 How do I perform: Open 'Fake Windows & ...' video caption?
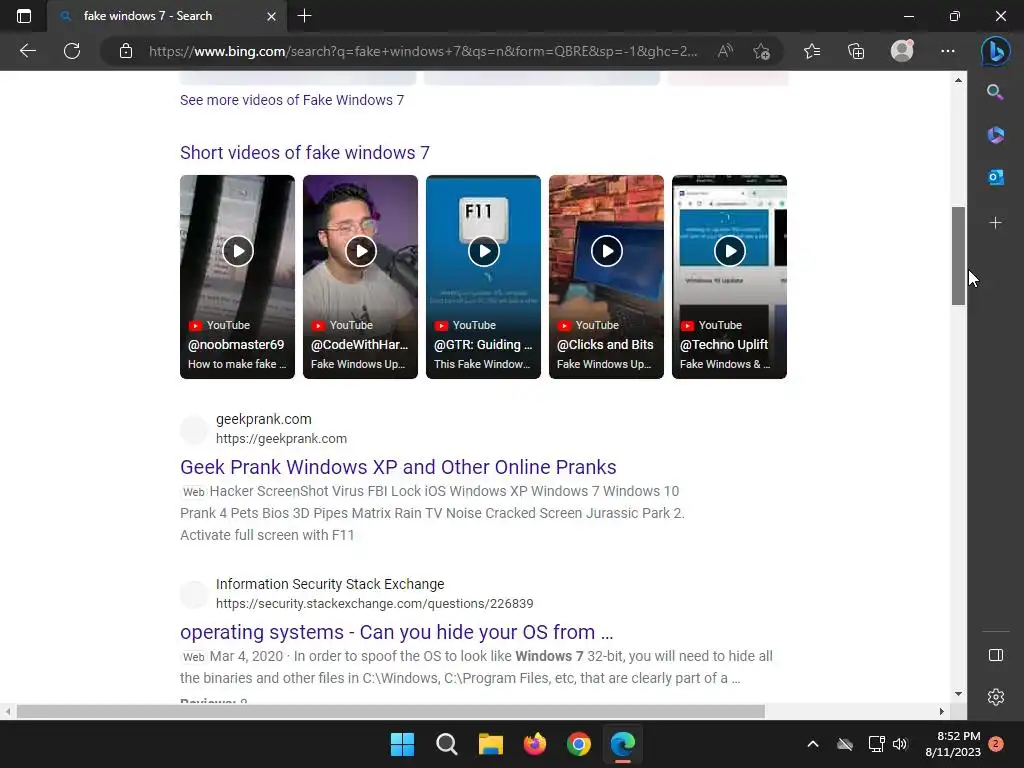[725, 364]
